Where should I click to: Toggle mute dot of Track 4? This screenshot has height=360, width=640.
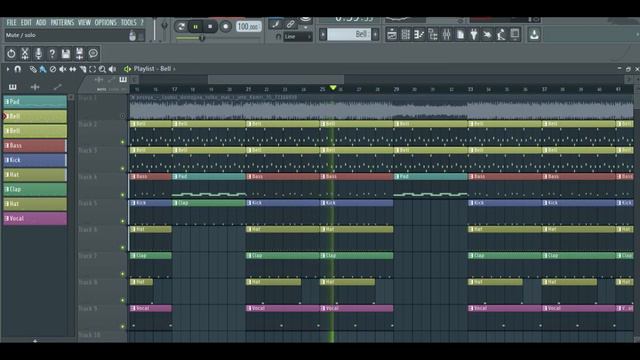coord(122,195)
